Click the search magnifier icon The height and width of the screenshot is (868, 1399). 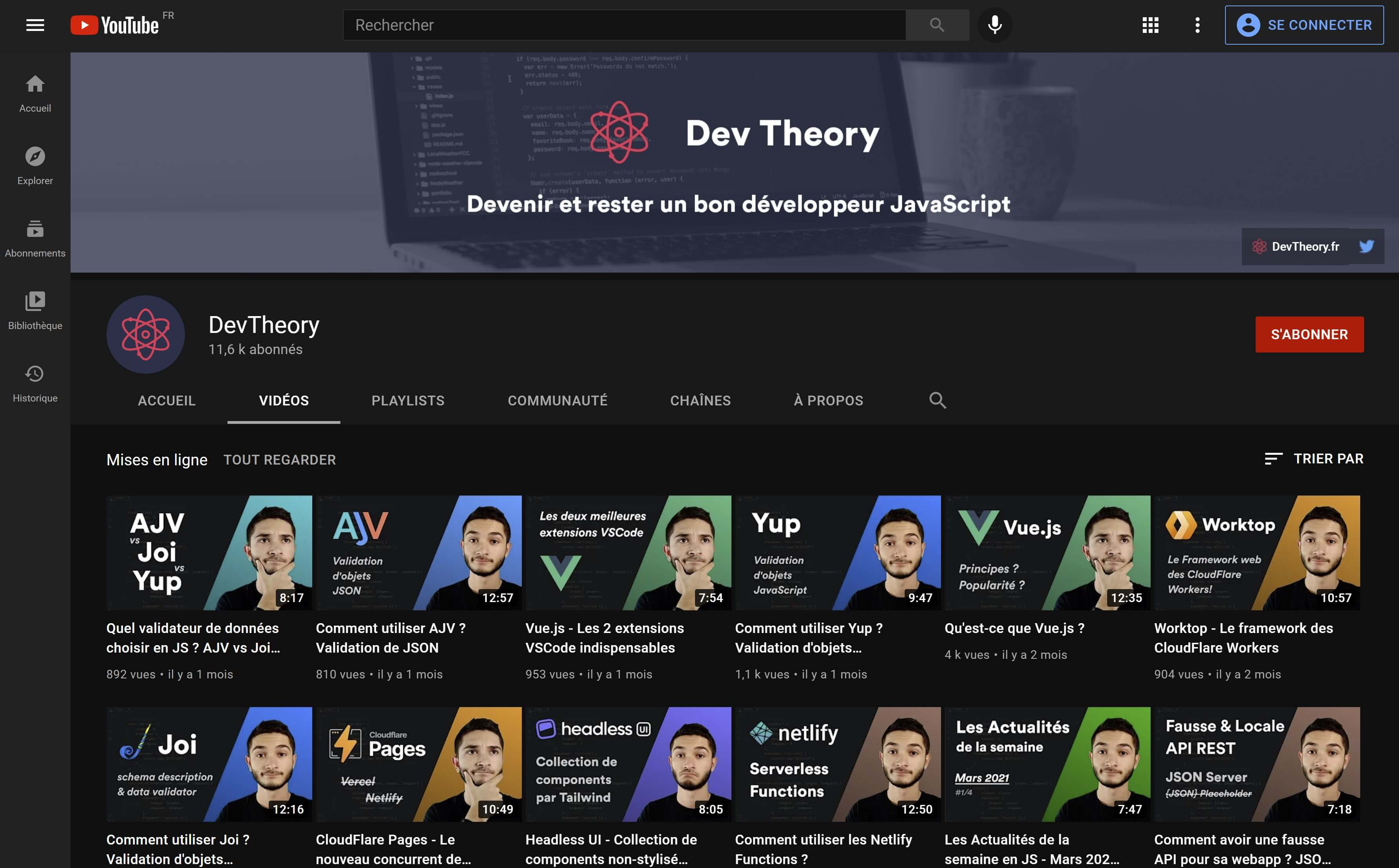(936, 25)
